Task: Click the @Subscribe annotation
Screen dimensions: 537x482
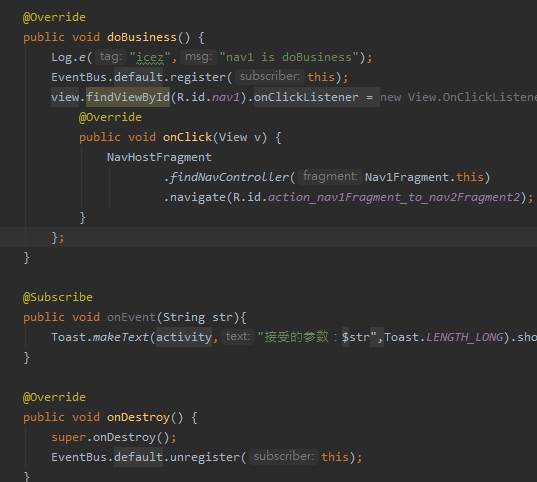Action: coord(58,297)
